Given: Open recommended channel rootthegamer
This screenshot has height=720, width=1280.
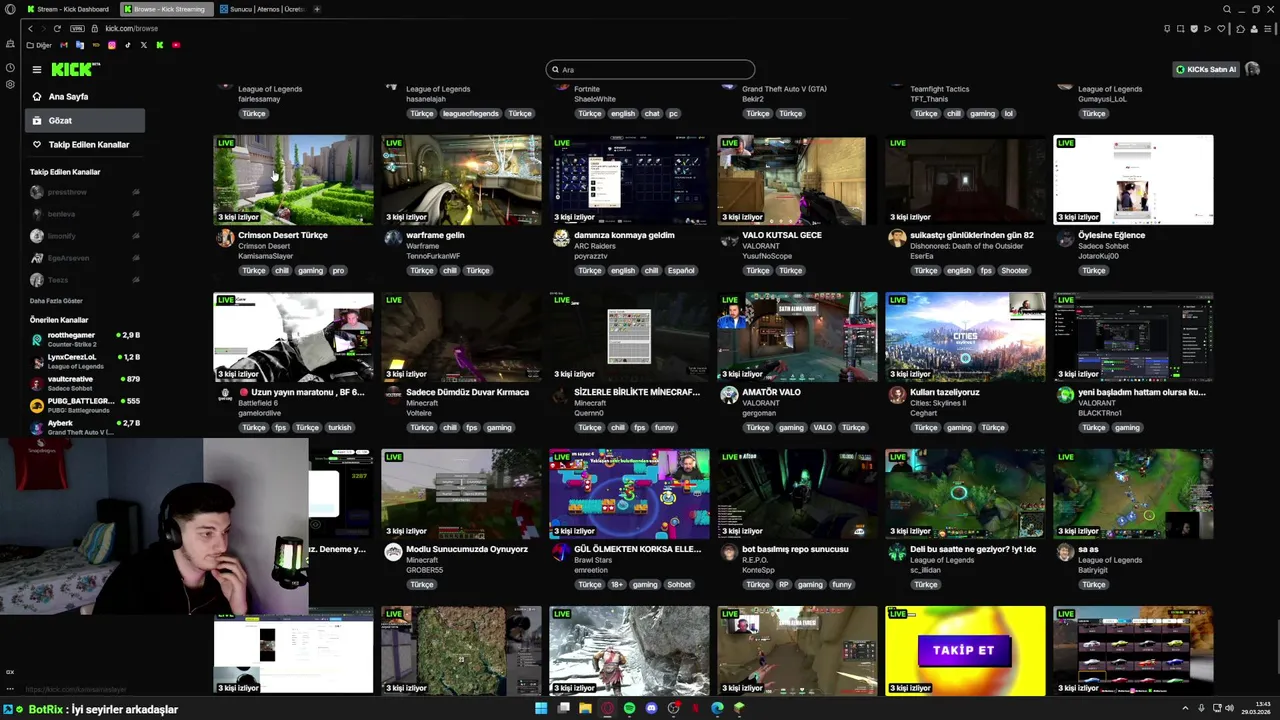Looking at the screenshot, I should pyautogui.click(x=85, y=340).
